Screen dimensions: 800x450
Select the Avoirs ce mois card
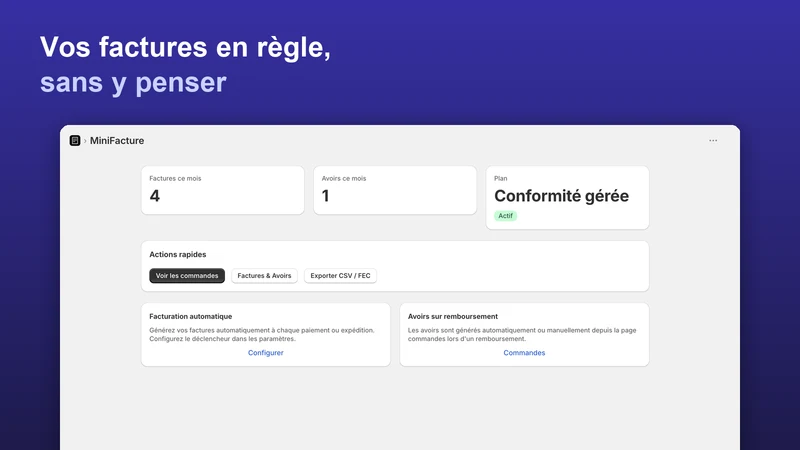pos(395,190)
